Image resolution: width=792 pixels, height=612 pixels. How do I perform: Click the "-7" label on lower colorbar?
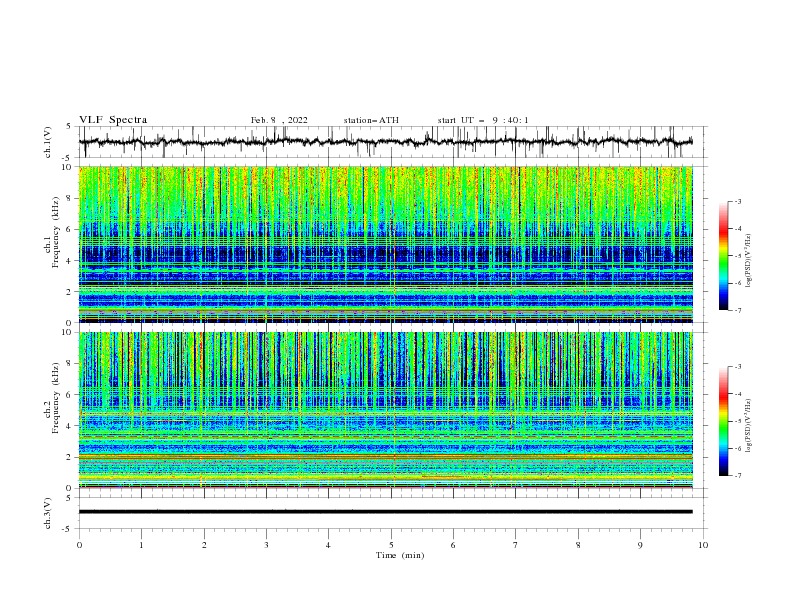[x=737, y=475]
